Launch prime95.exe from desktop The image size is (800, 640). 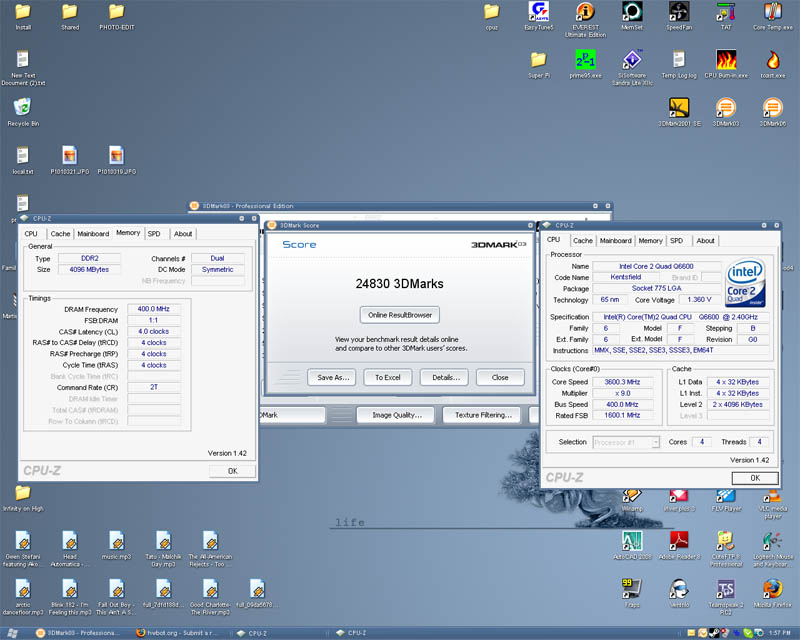[585, 64]
